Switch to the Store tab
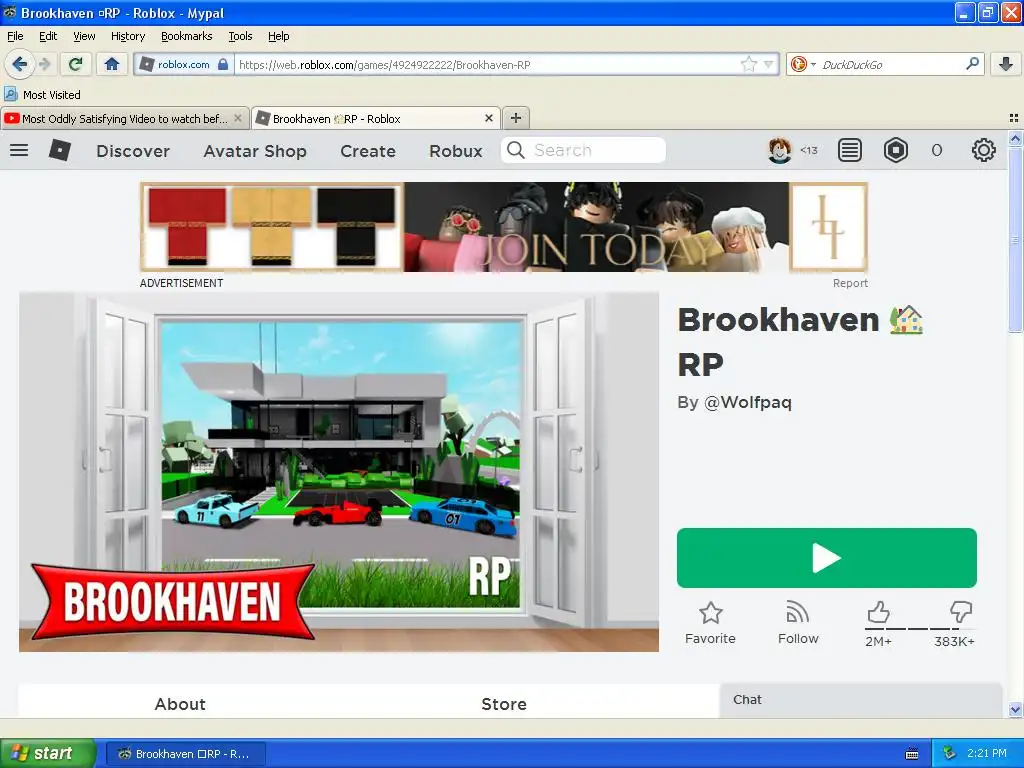The image size is (1024, 768). click(x=504, y=703)
